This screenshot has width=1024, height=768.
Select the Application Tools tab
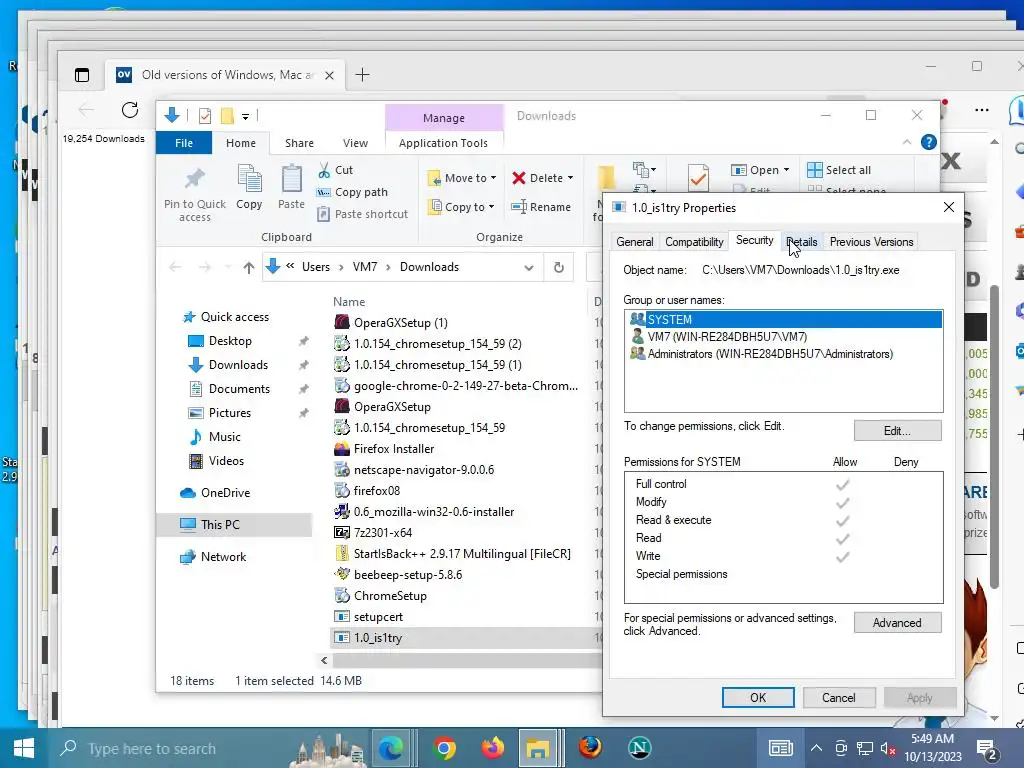tap(443, 143)
